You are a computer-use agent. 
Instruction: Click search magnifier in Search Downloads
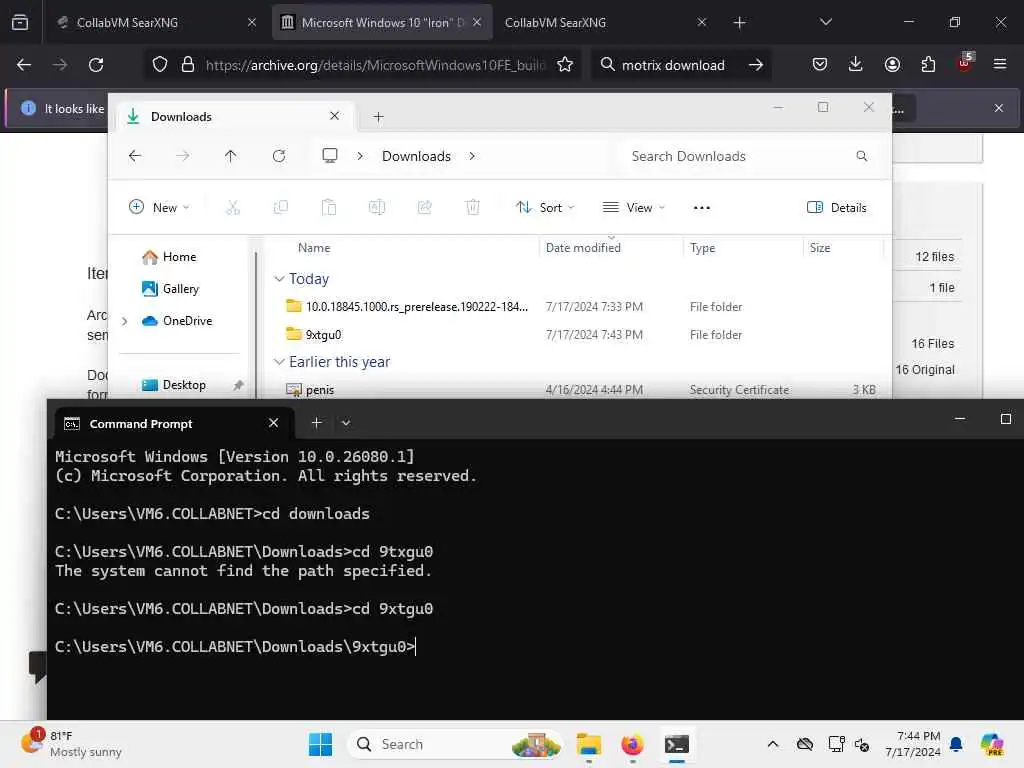click(x=862, y=156)
